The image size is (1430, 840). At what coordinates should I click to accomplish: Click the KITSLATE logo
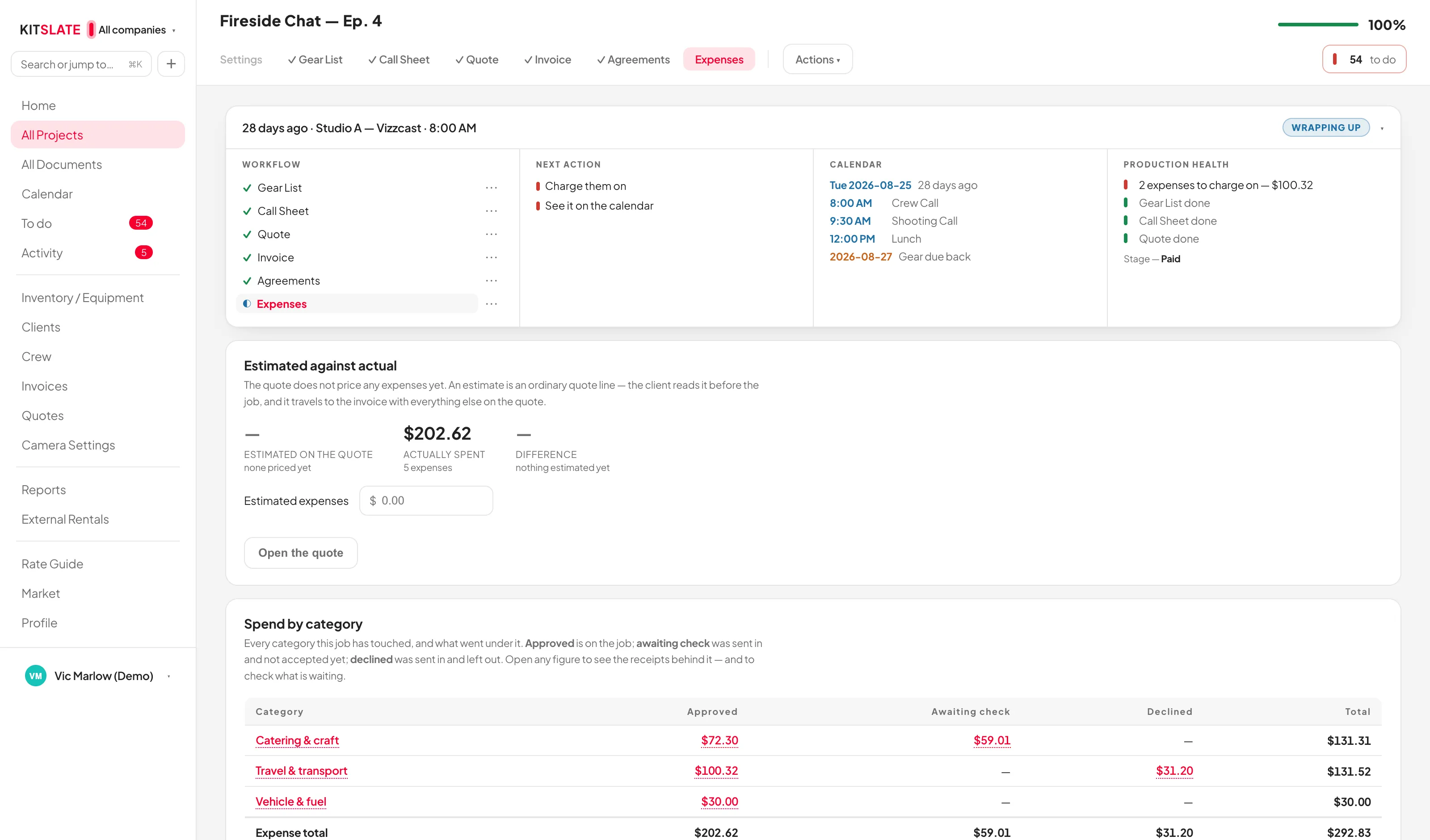pyautogui.click(x=50, y=29)
